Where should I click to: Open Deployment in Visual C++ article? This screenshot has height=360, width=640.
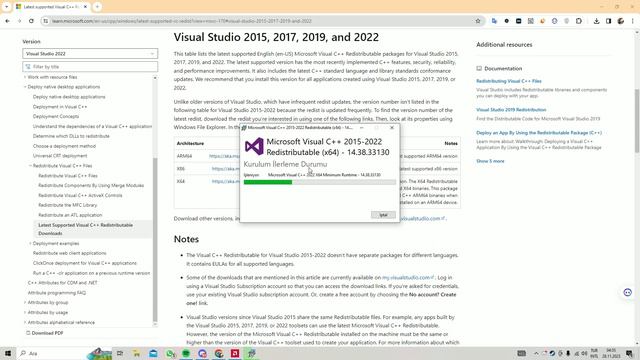[x=60, y=107]
